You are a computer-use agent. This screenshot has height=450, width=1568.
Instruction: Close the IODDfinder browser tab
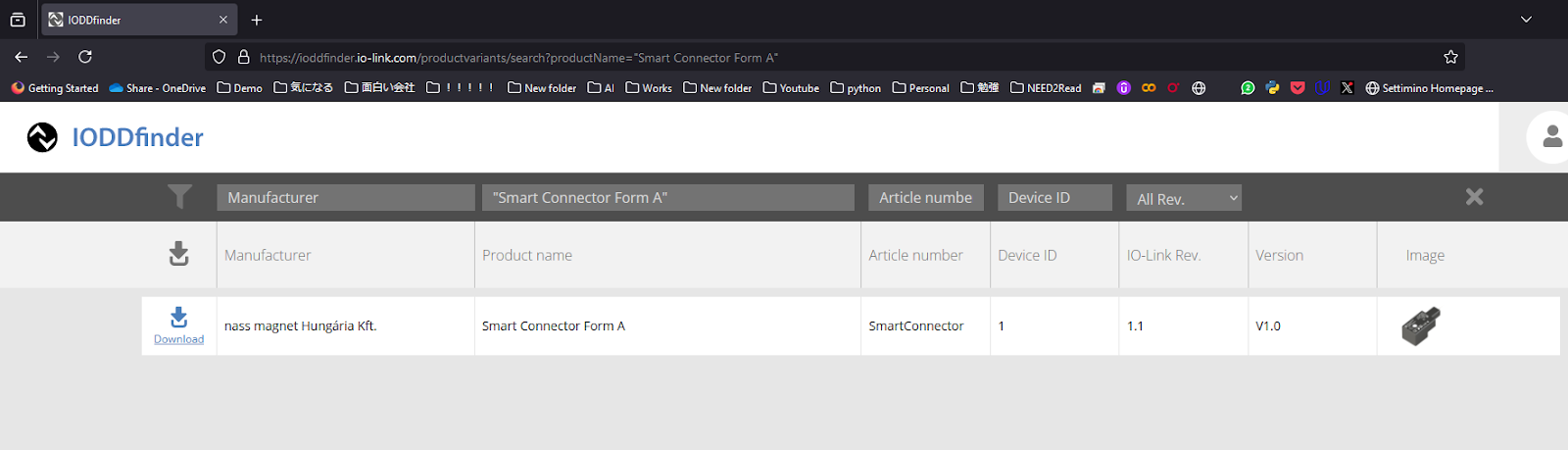coord(223,20)
